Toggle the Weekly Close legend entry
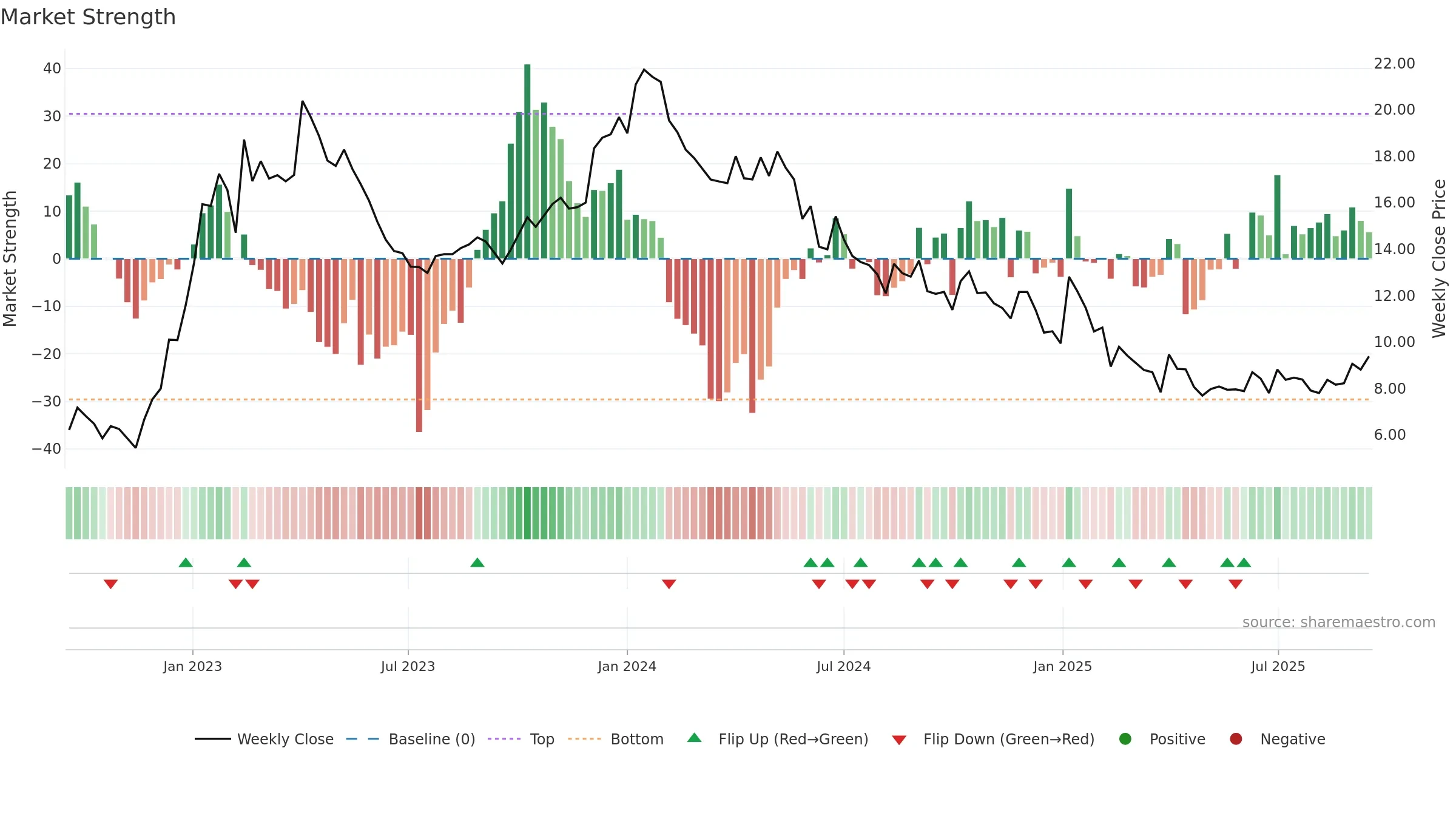1456x819 pixels. coord(265,739)
